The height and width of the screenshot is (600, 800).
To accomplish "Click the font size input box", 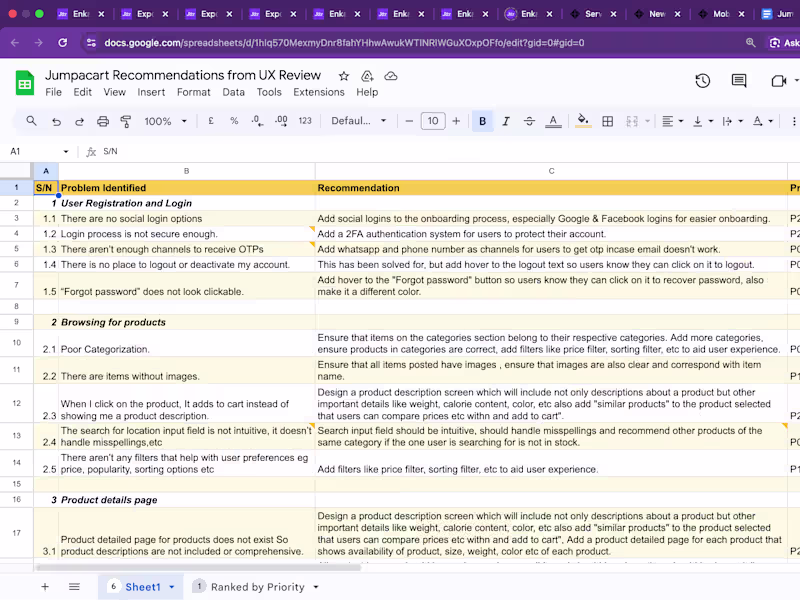I will click(x=432, y=121).
